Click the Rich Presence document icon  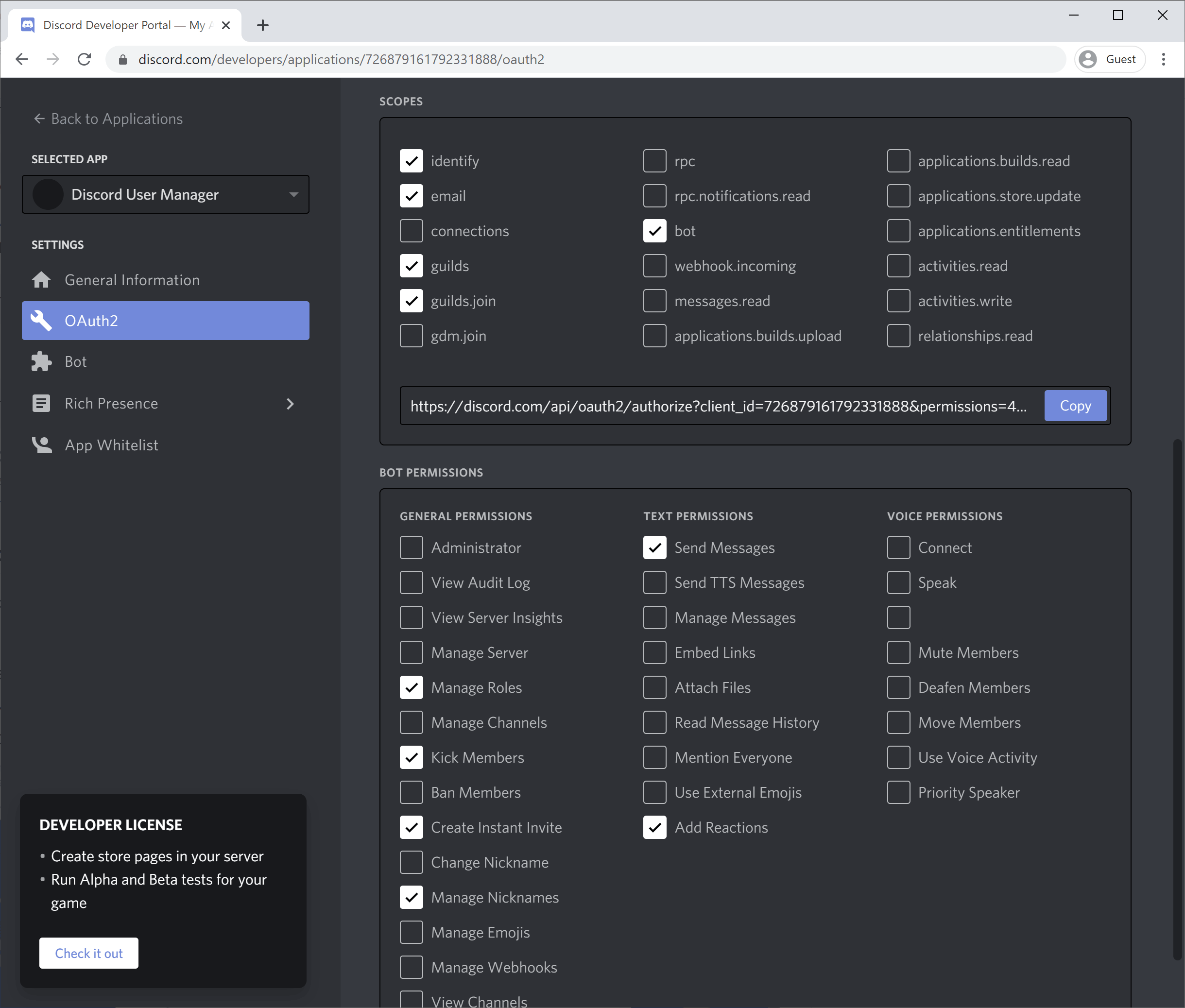click(41, 403)
